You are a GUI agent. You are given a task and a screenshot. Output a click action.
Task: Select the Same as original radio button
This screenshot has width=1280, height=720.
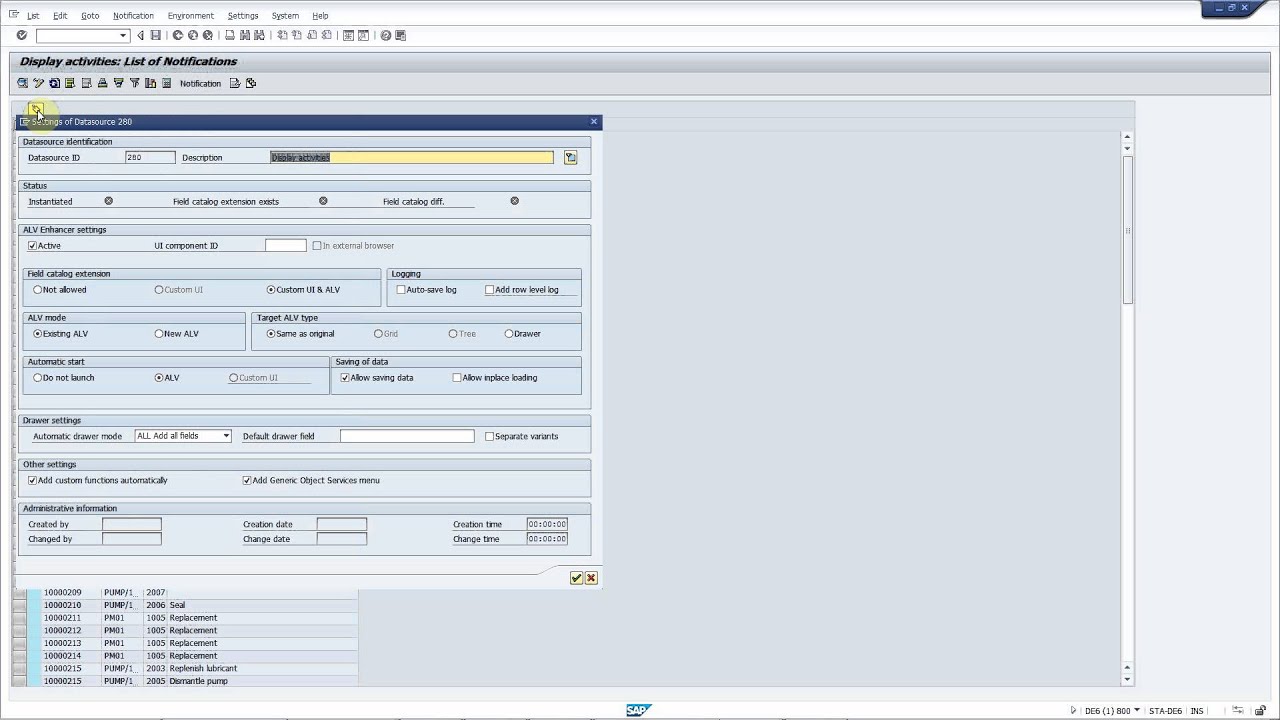click(x=271, y=334)
